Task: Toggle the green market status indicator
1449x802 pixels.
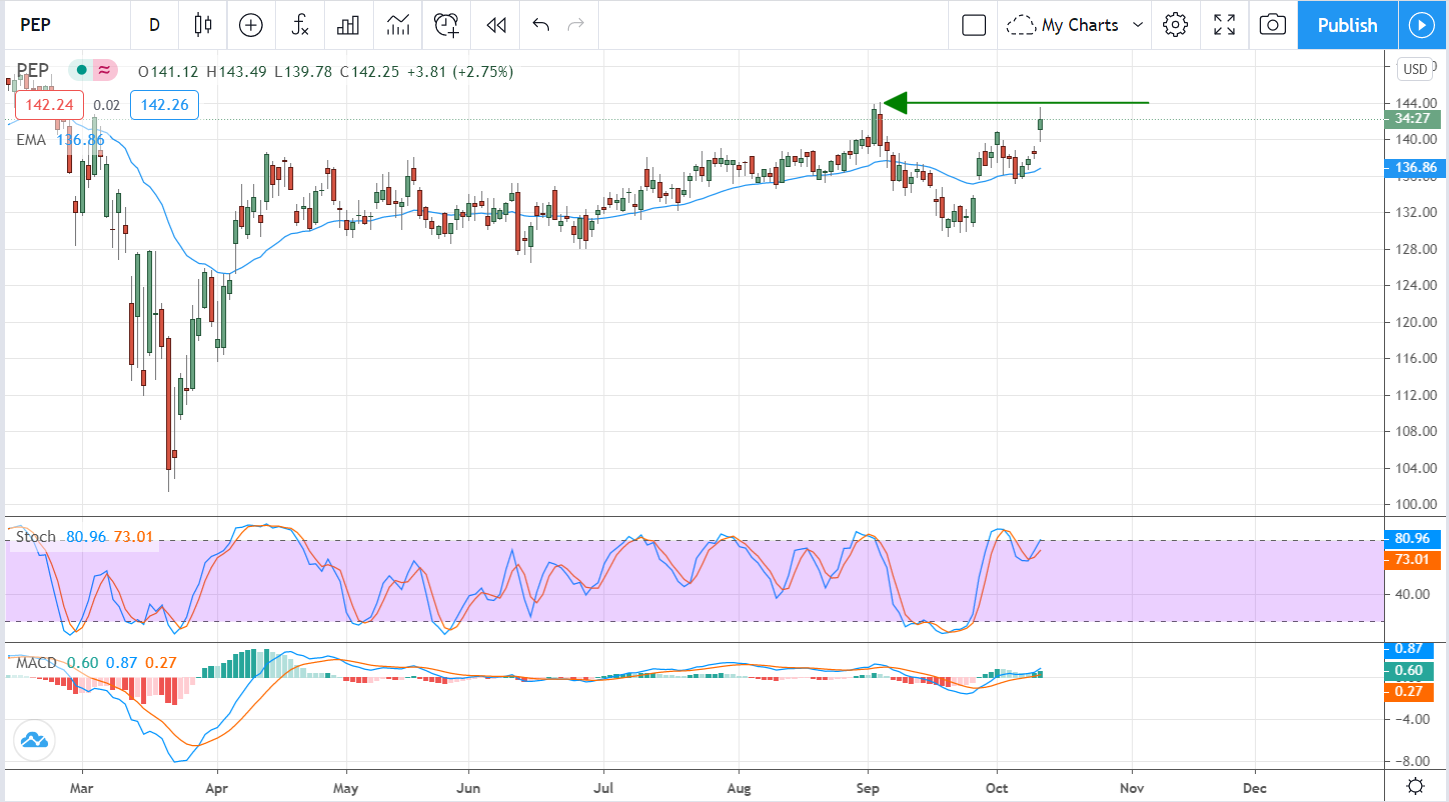Action: coord(81,70)
